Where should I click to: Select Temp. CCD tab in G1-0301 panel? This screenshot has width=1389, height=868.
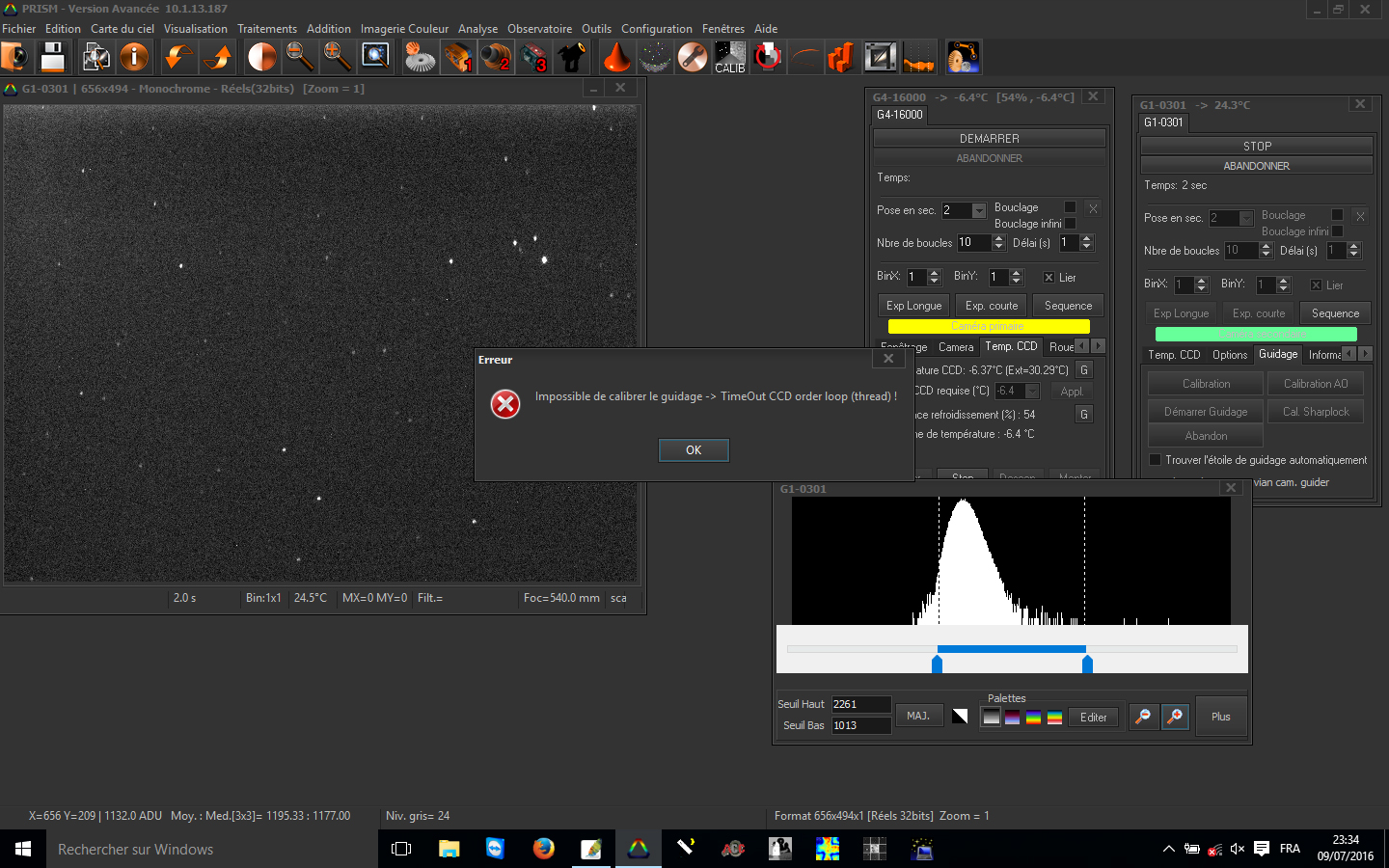point(1174,355)
